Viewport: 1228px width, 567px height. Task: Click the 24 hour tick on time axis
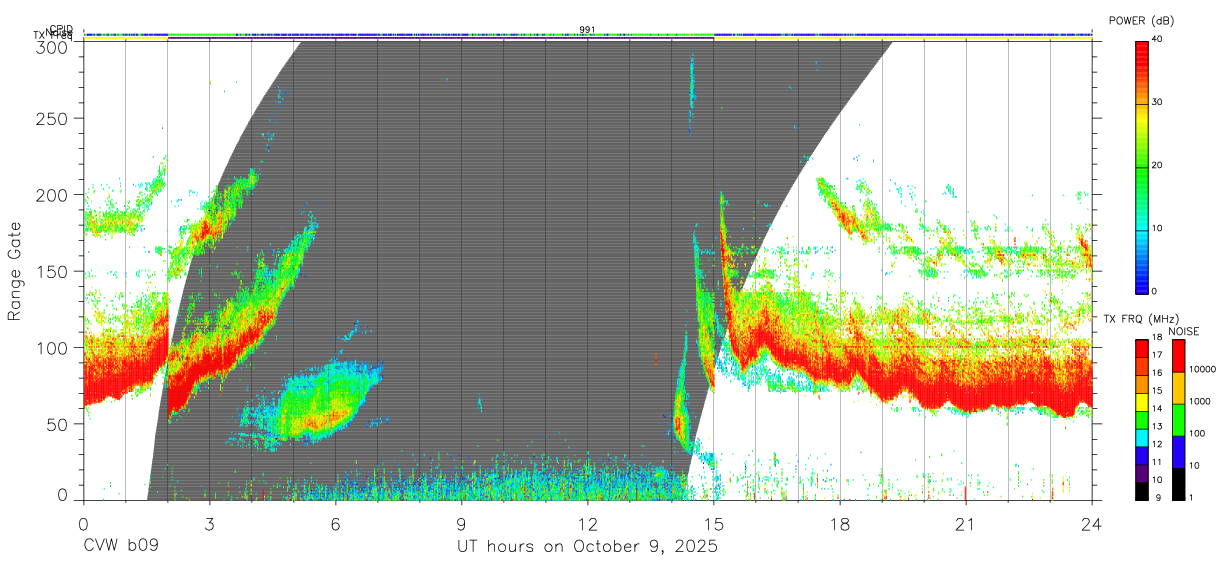1092,524
